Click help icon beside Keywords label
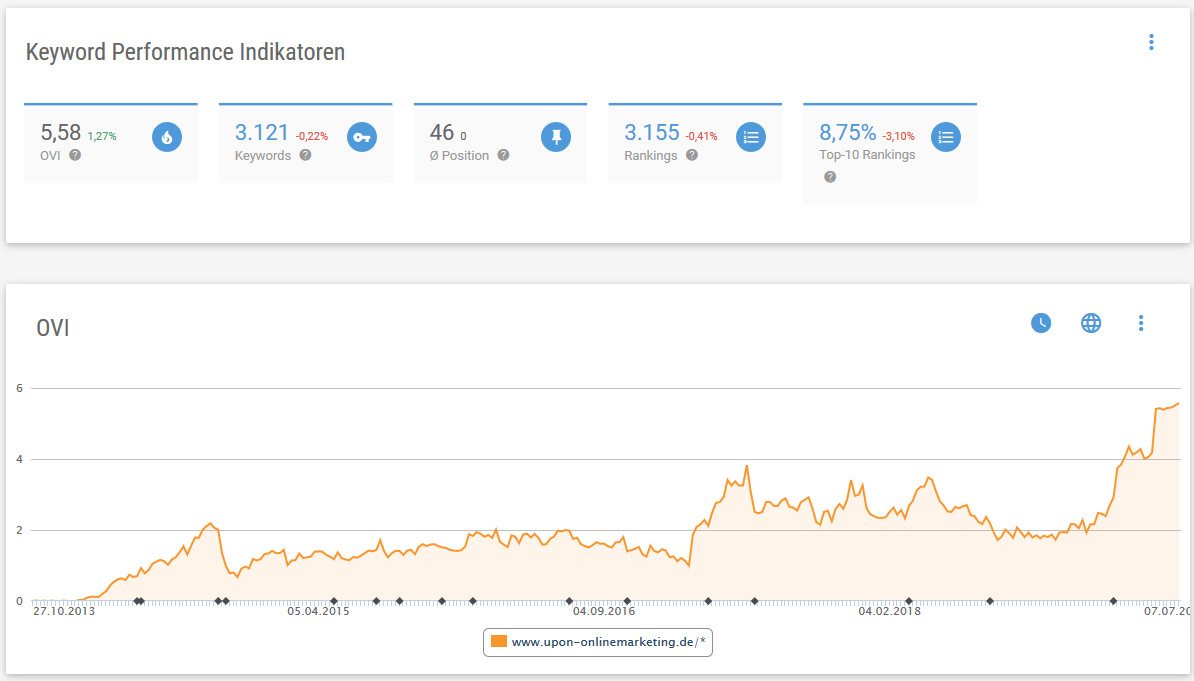 pyautogui.click(x=305, y=155)
